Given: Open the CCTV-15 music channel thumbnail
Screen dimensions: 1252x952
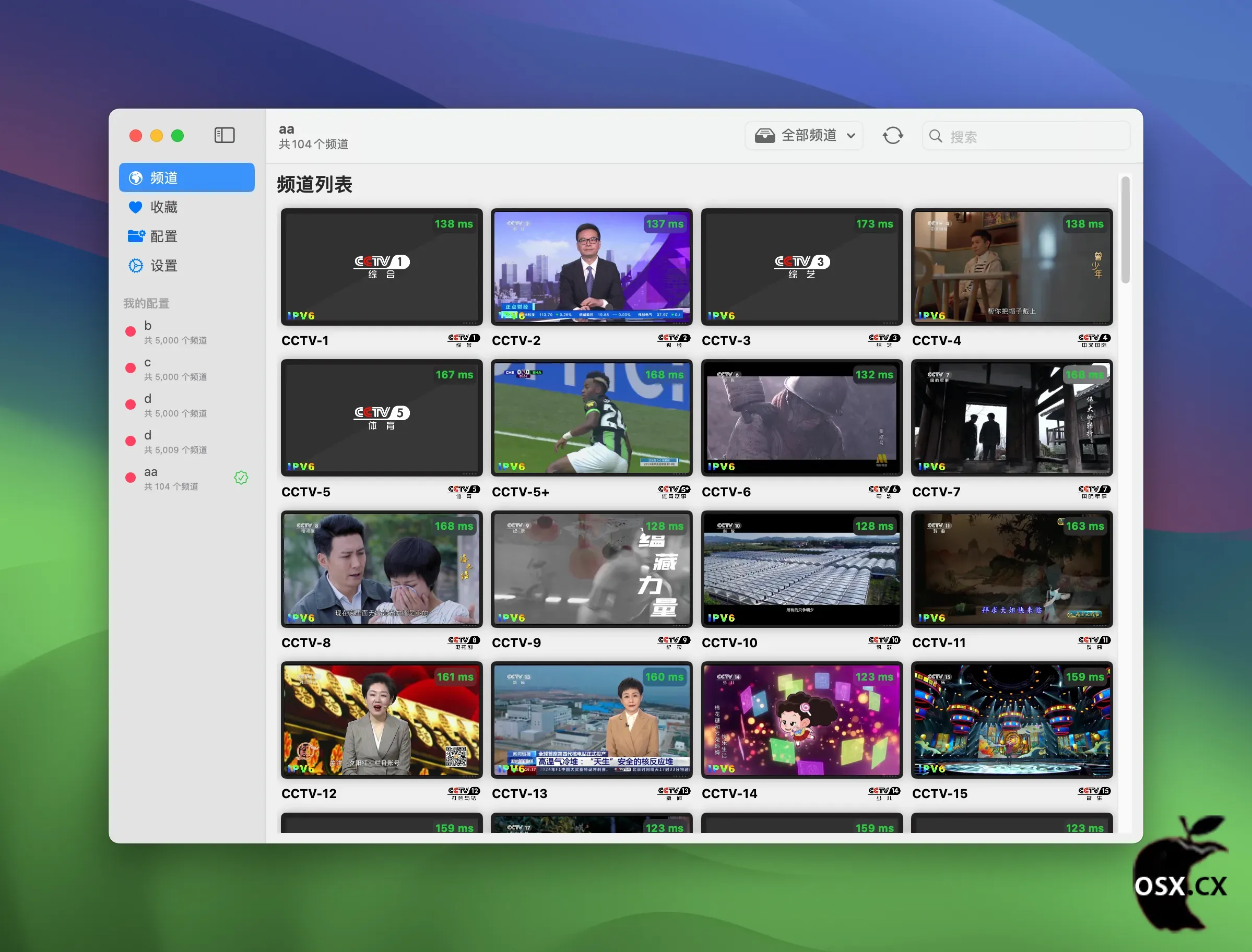Looking at the screenshot, I should 1012,720.
